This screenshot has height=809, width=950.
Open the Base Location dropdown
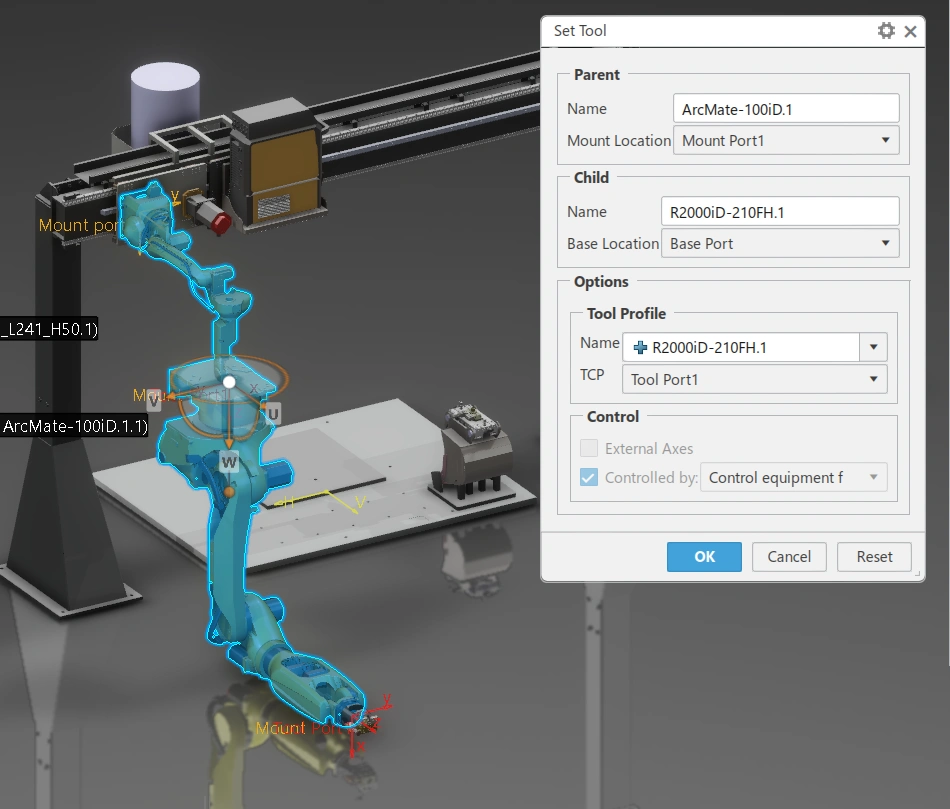780,244
